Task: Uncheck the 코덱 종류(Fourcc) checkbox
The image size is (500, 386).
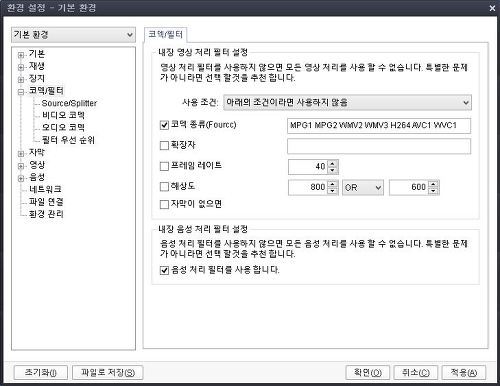Action: coord(164,125)
